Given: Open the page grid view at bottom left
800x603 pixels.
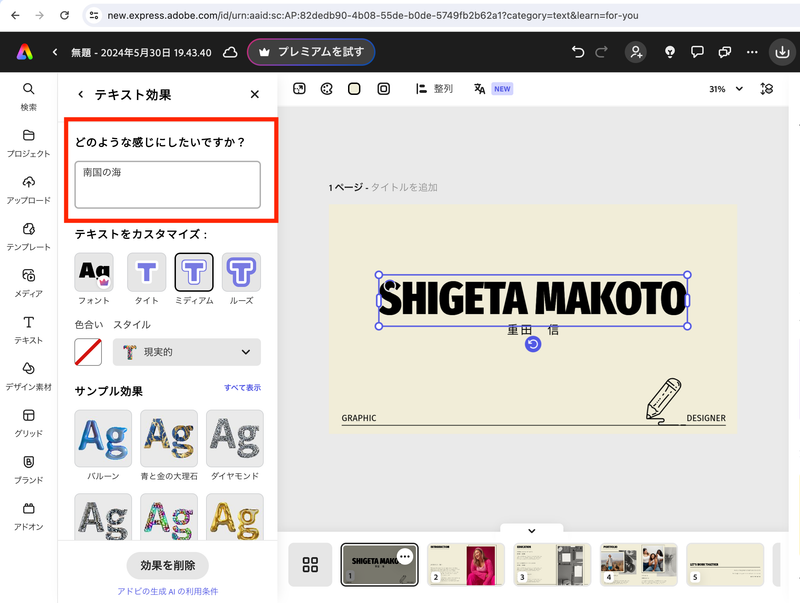Looking at the screenshot, I should (310, 564).
